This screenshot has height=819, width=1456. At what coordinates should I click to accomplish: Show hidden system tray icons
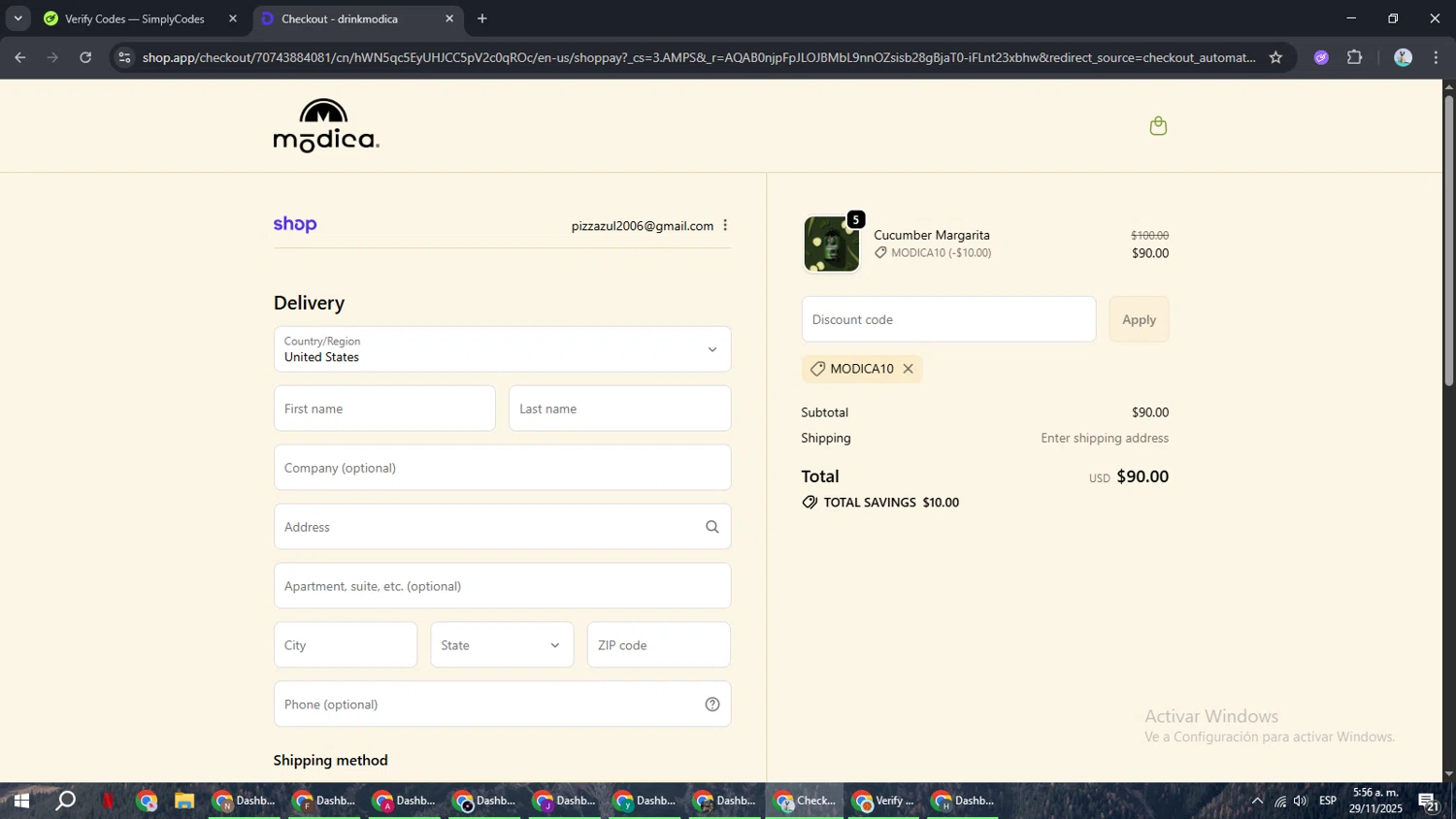pyautogui.click(x=1257, y=802)
